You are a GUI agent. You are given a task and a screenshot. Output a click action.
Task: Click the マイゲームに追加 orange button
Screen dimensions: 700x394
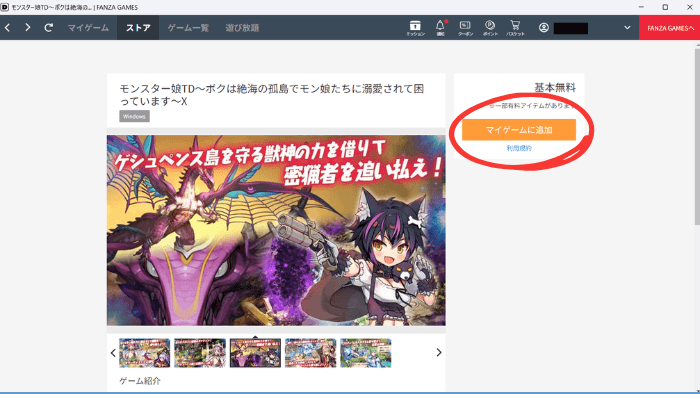519,130
